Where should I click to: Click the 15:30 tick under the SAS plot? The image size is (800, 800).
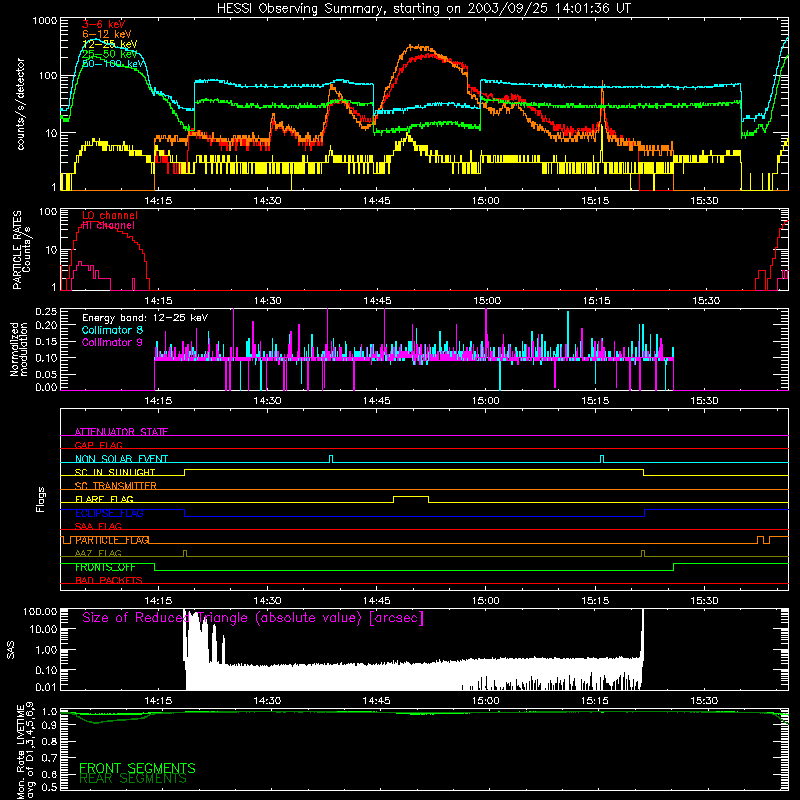tap(704, 701)
